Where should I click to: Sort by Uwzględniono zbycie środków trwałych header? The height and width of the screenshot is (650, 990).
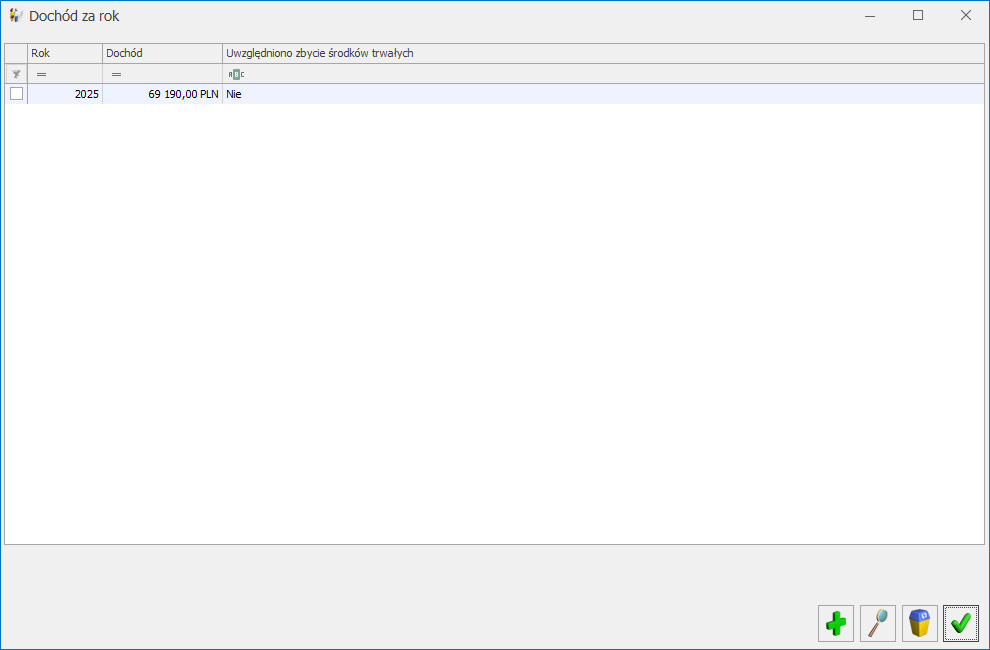pyautogui.click(x=603, y=53)
